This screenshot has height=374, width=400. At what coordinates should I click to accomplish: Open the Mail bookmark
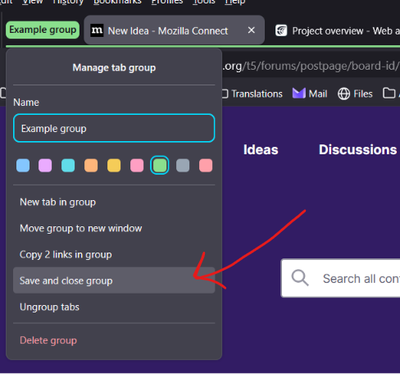310,94
